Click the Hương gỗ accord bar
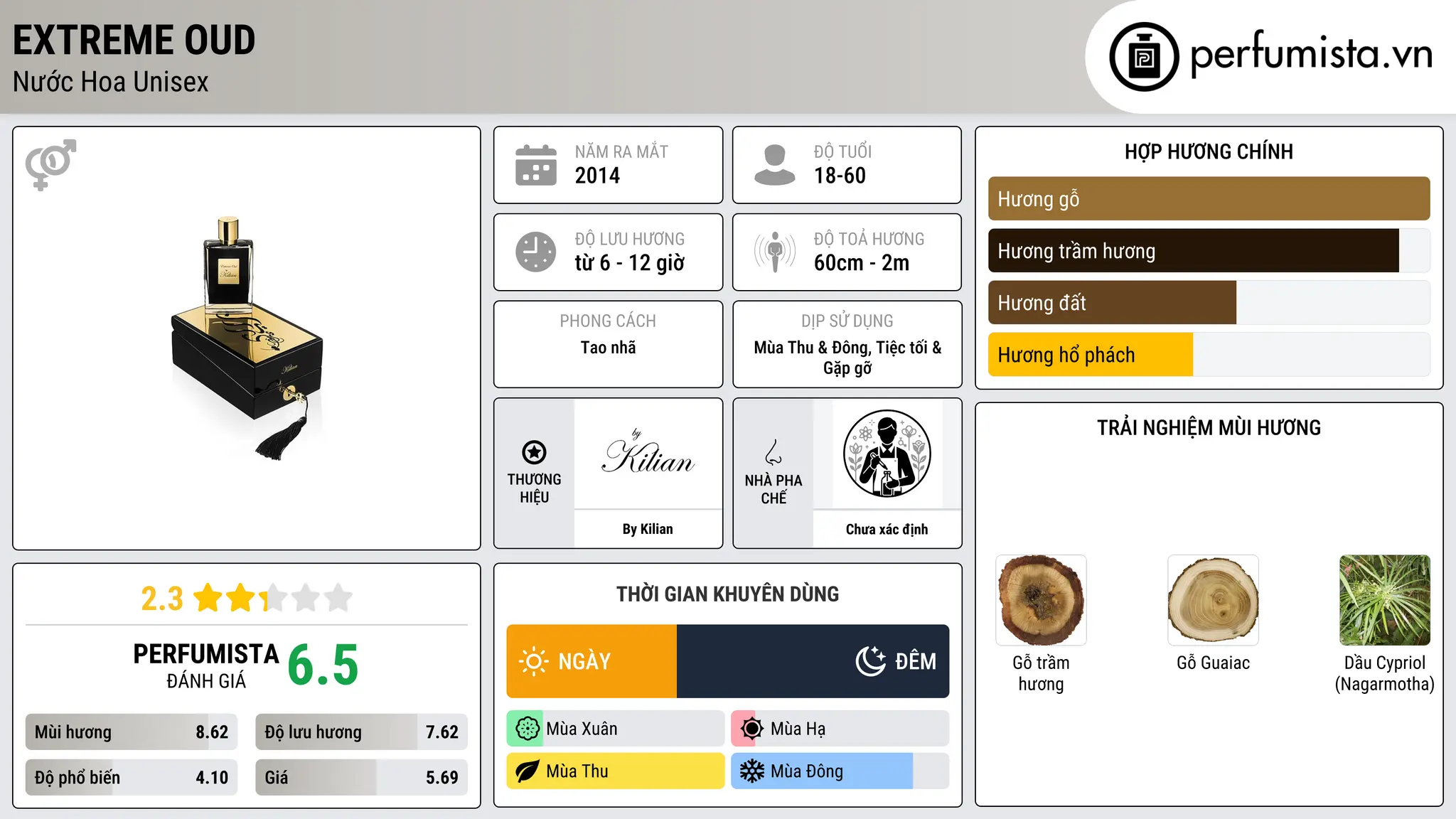This screenshot has height=819, width=1456. (1209, 199)
